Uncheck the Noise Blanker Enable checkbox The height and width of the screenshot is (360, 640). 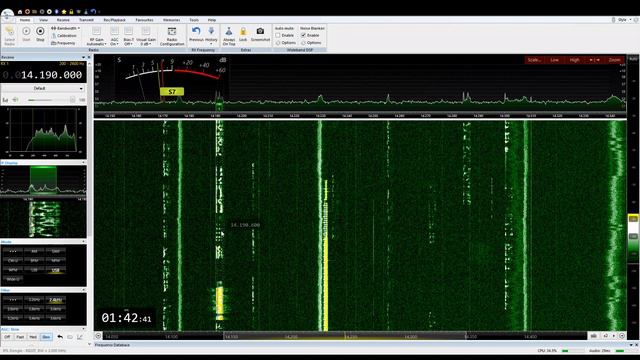click(x=303, y=36)
